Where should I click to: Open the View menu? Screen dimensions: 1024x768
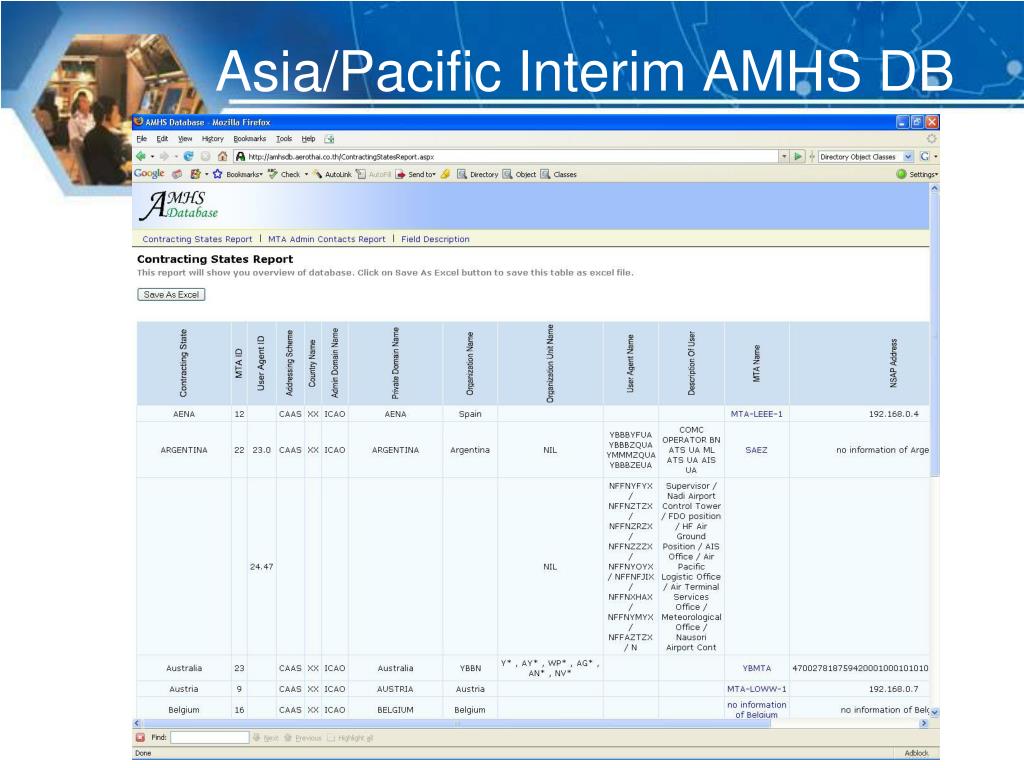pos(185,139)
